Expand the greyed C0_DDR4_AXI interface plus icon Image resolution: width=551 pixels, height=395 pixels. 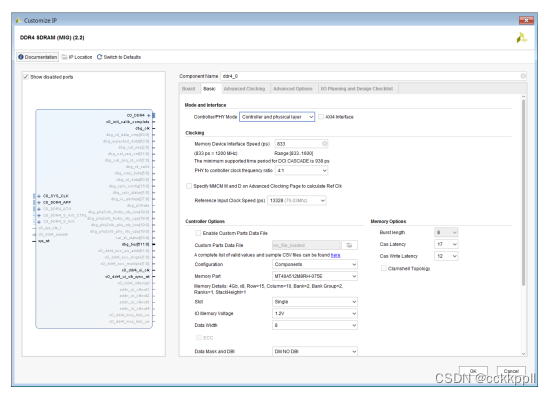point(39,209)
